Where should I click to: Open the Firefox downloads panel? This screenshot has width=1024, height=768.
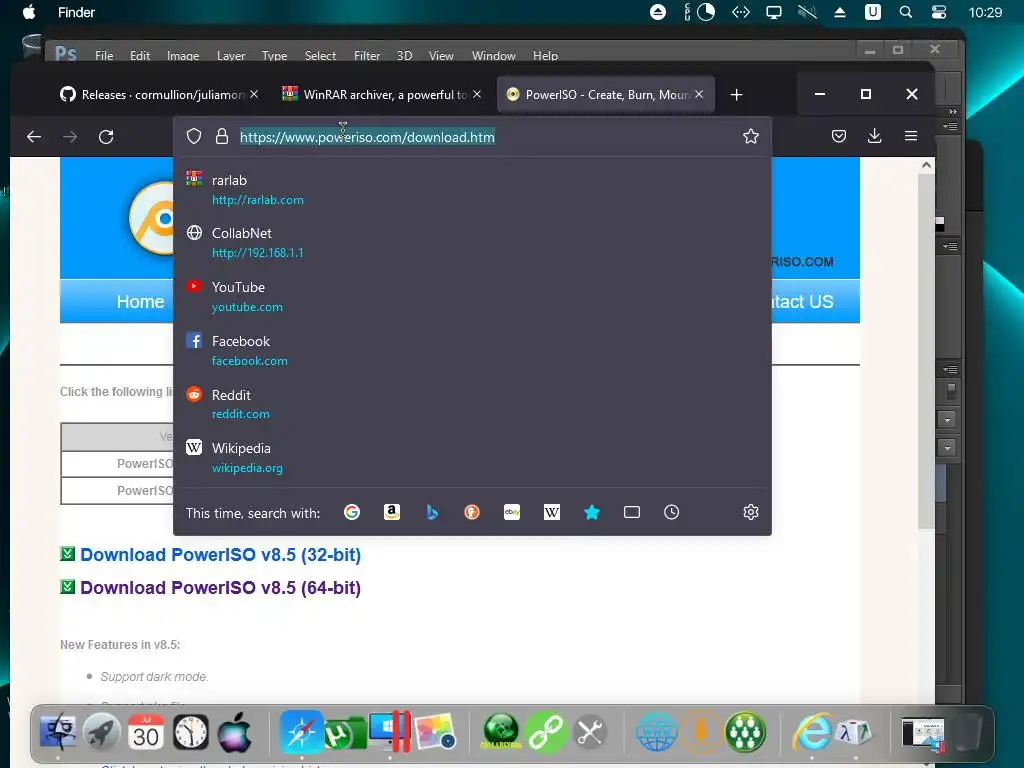coord(874,136)
